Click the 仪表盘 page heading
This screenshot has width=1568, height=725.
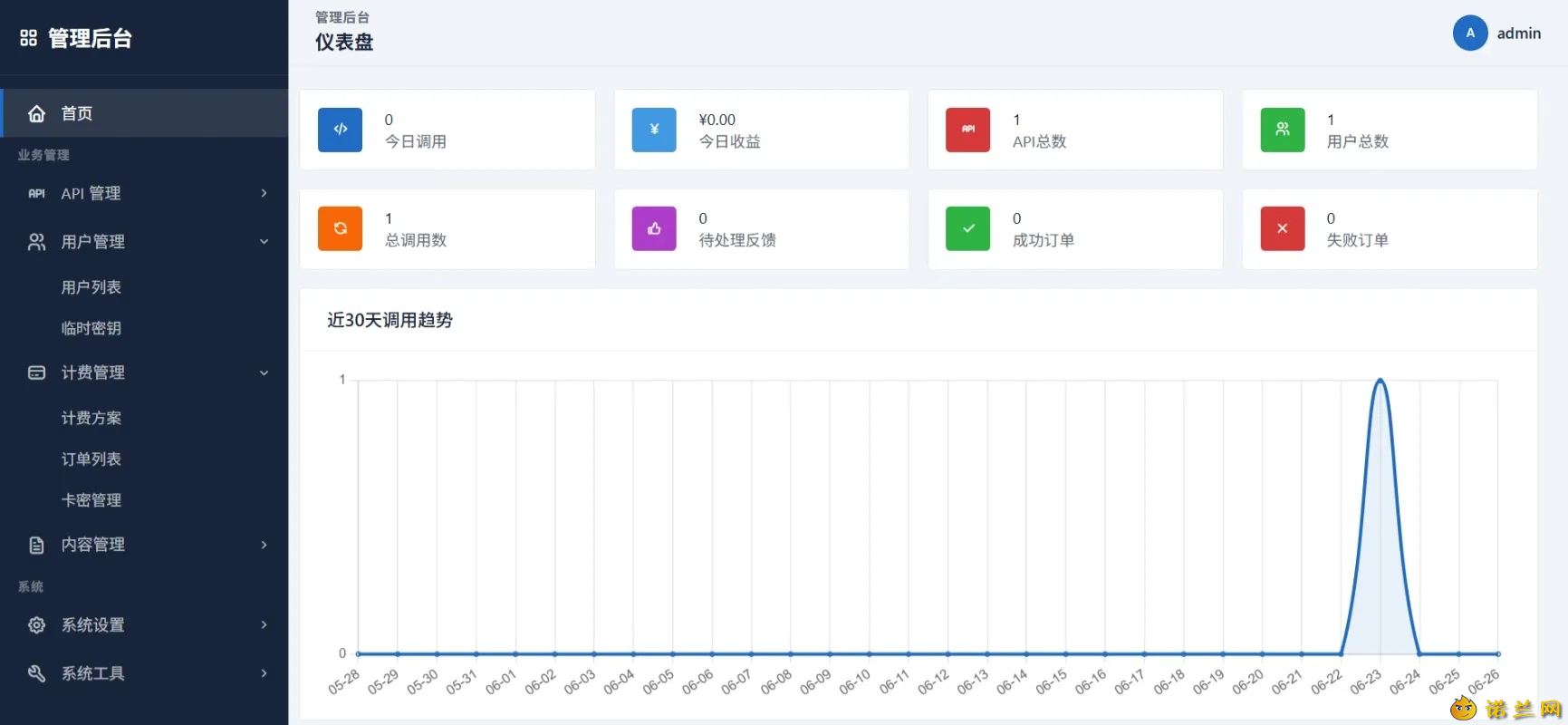344,43
